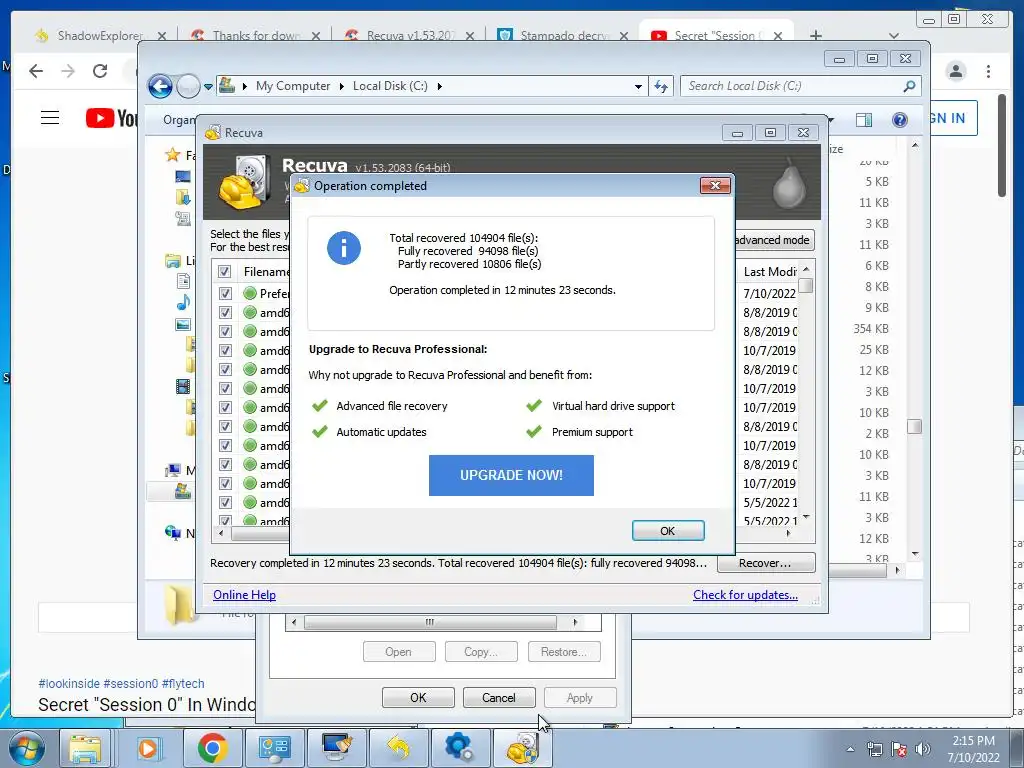
Task: Expand address bar previous locations dropdown
Action: pyautogui.click(x=638, y=86)
